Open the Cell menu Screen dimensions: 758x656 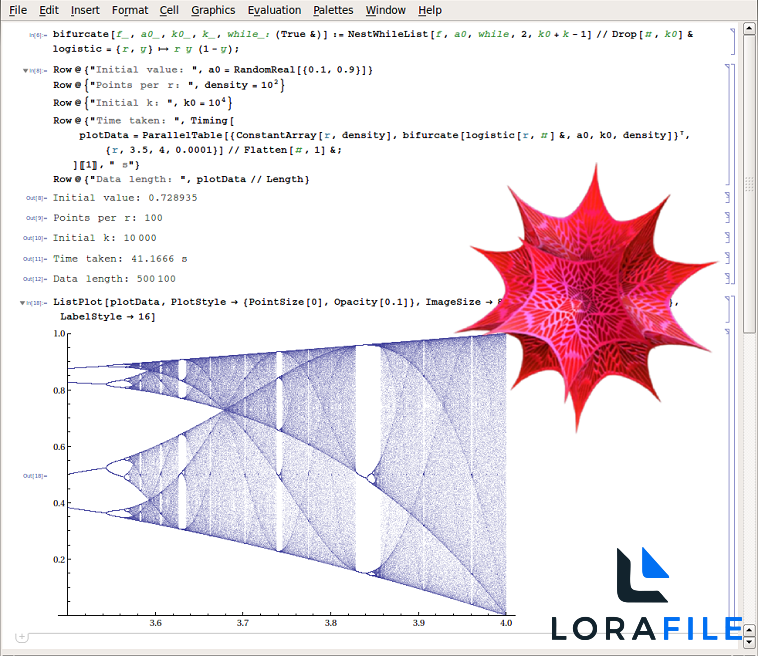(169, 10)
